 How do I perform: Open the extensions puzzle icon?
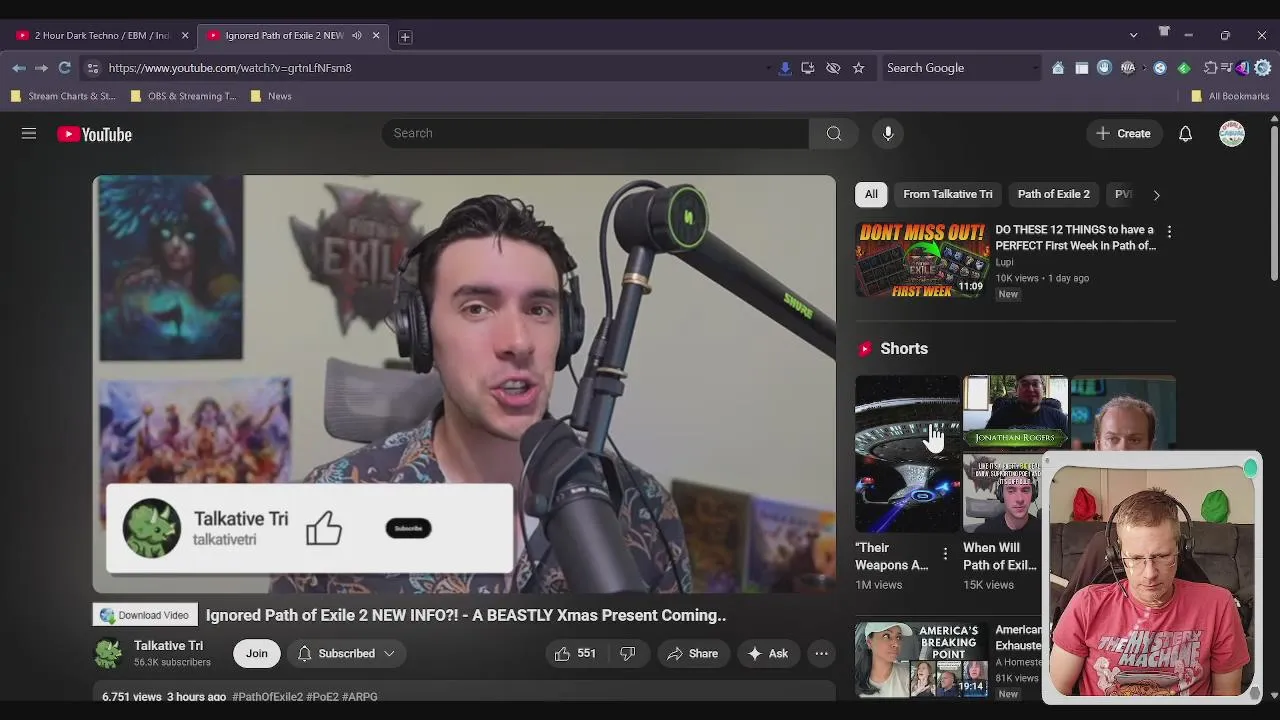[x=1210, y=68]
